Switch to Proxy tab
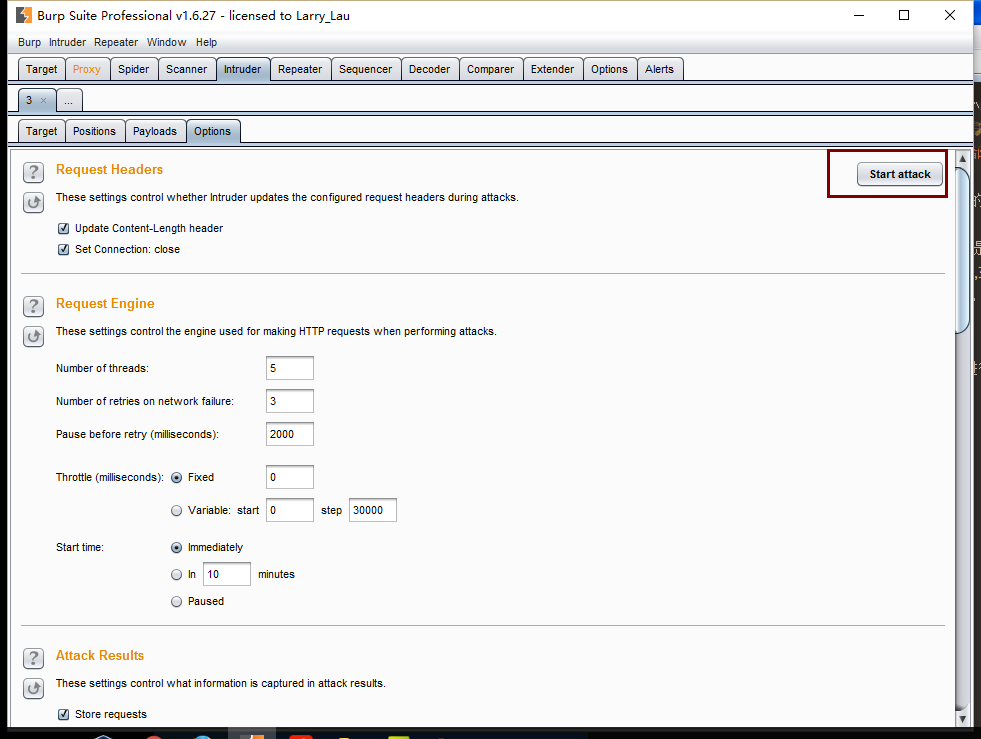 point(86,69)
